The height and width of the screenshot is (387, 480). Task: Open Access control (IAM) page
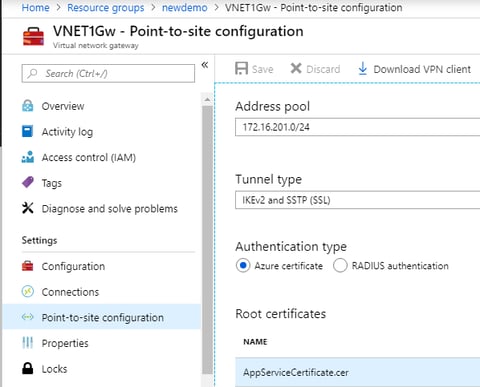click(89, 157)
